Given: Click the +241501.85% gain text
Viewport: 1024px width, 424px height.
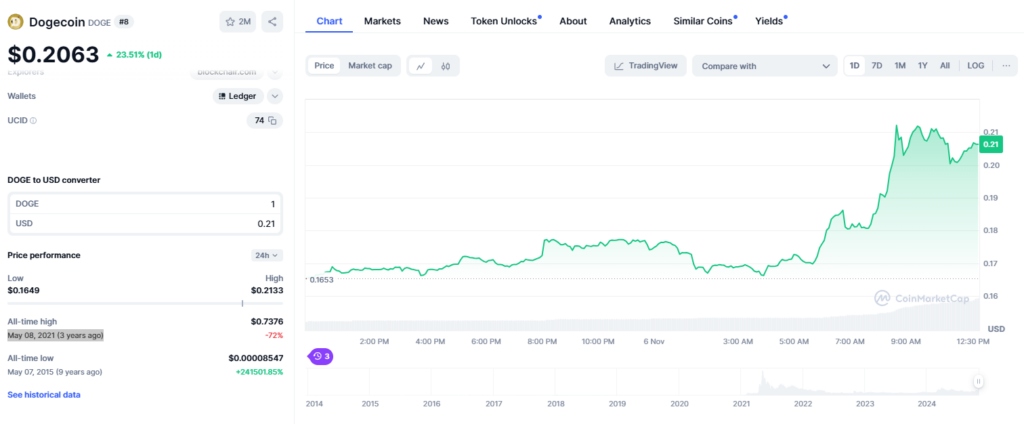Looking at the screenshot, I should pos(259,372).
